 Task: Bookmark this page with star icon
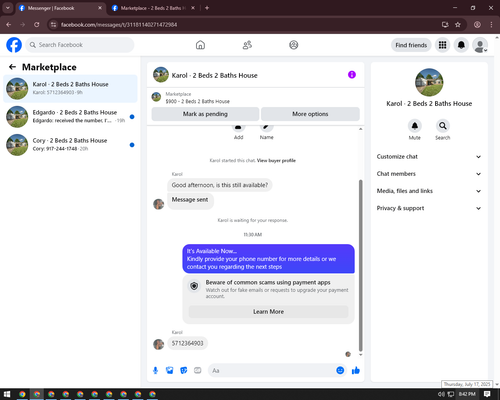(458, 25)
